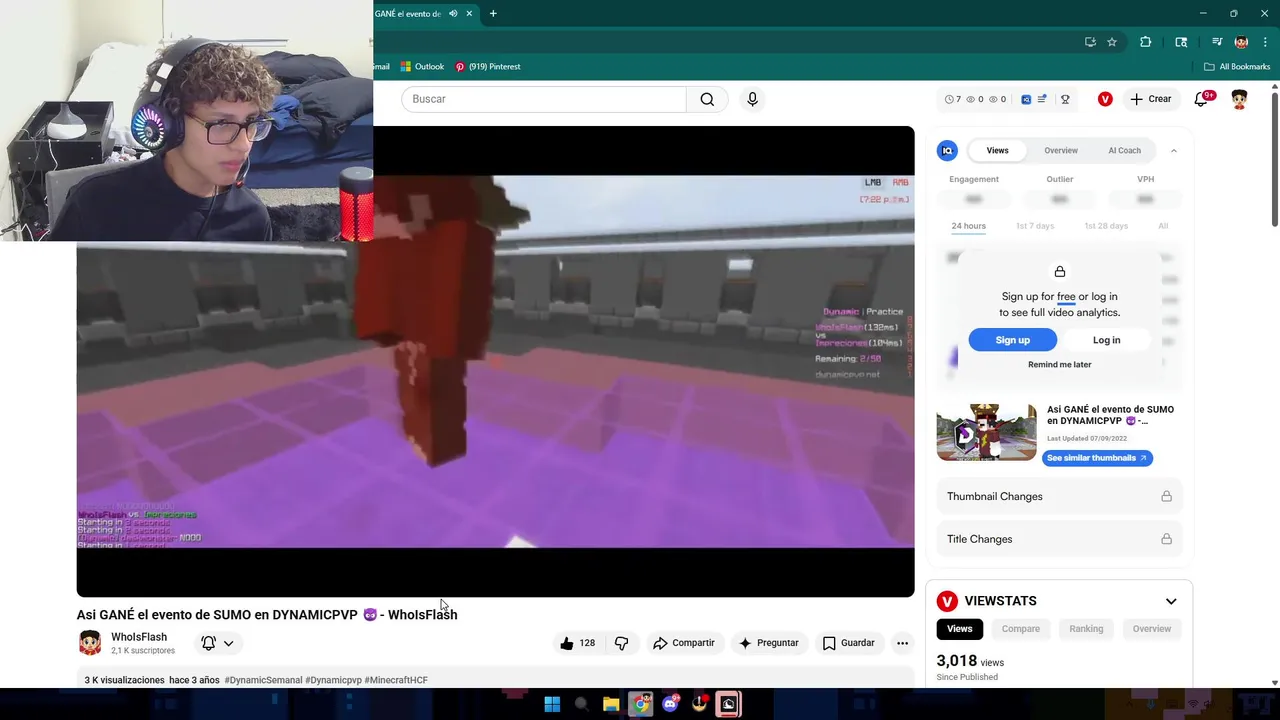The image size is (1280, 720).
Task: Select ViewStats Overview tab
Action: click(x=1152, y=629)
